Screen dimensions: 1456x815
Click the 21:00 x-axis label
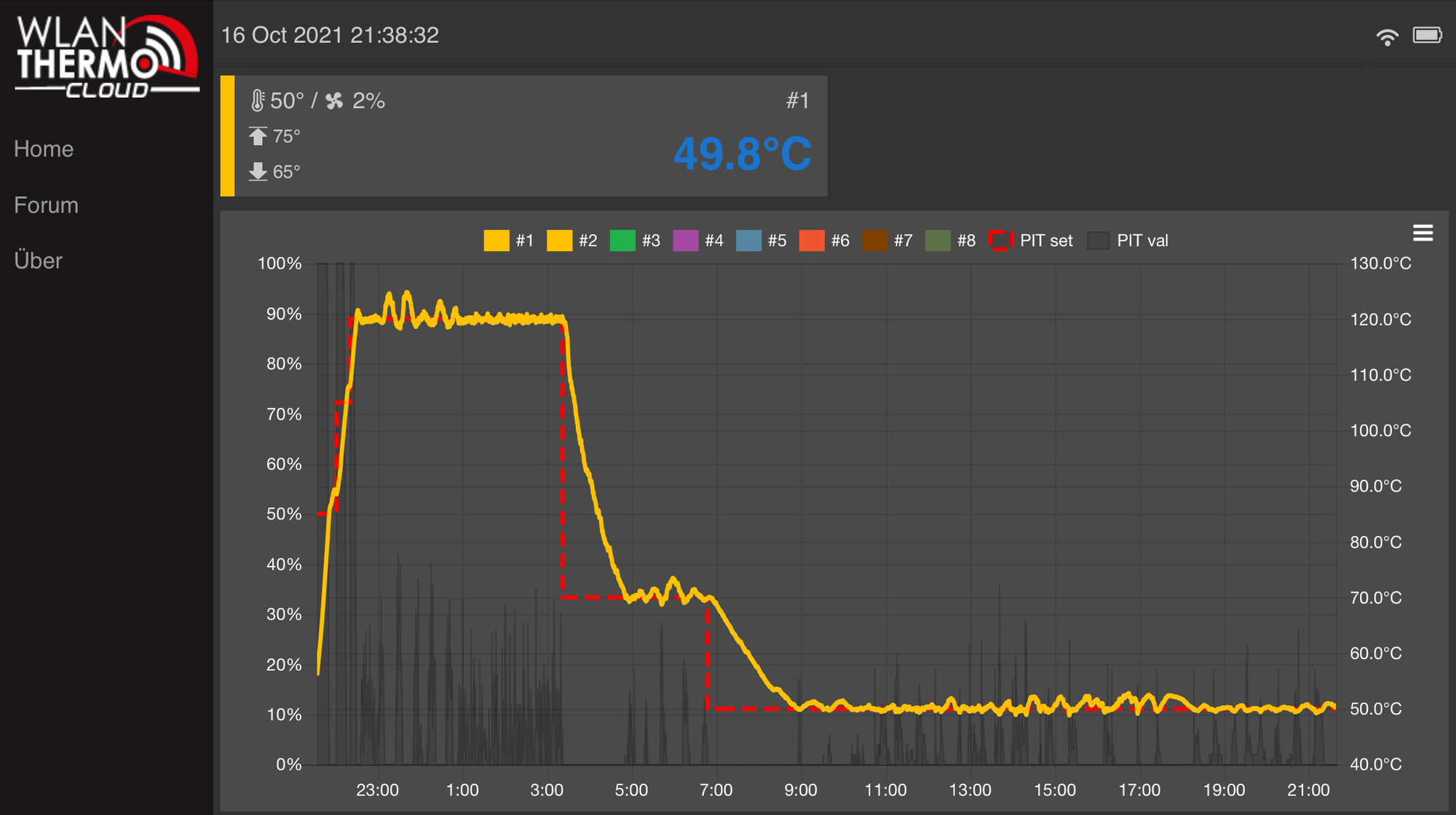1308,790
